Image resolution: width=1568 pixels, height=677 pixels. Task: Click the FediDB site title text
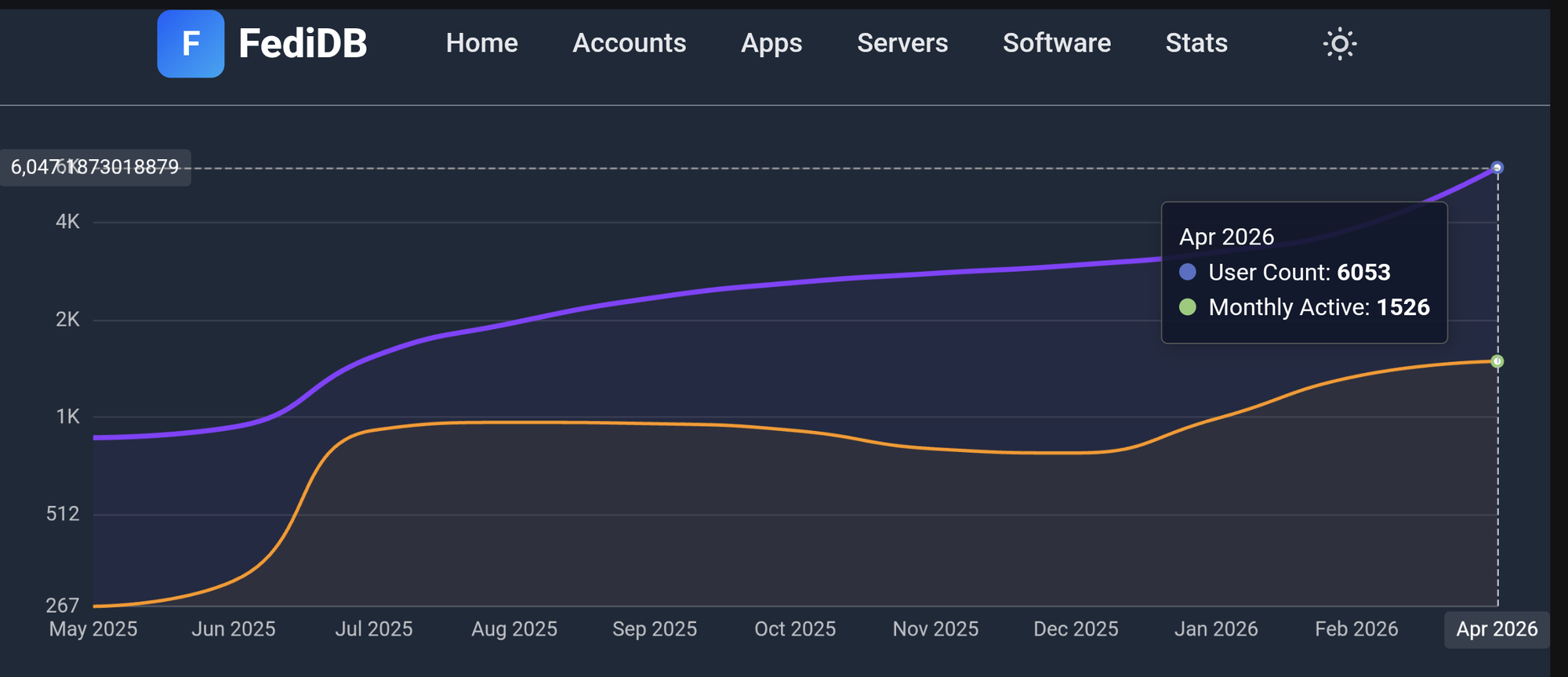(x=303, y=43)
